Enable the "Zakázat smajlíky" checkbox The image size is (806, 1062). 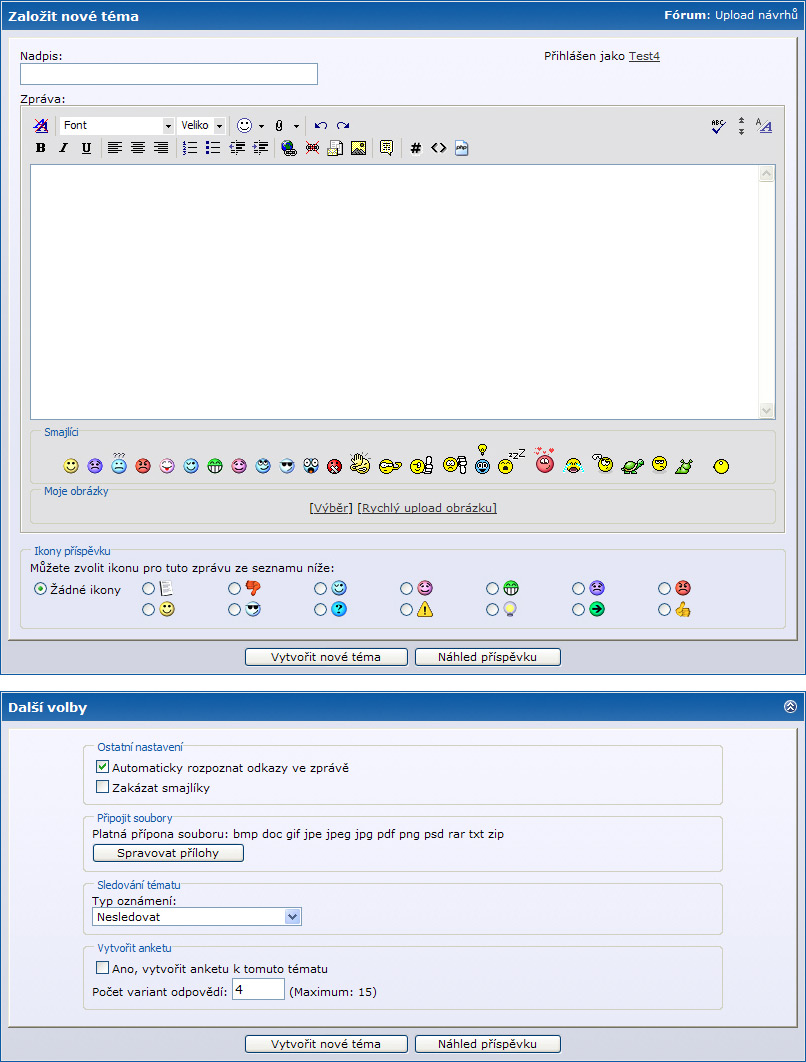[102, 787]
